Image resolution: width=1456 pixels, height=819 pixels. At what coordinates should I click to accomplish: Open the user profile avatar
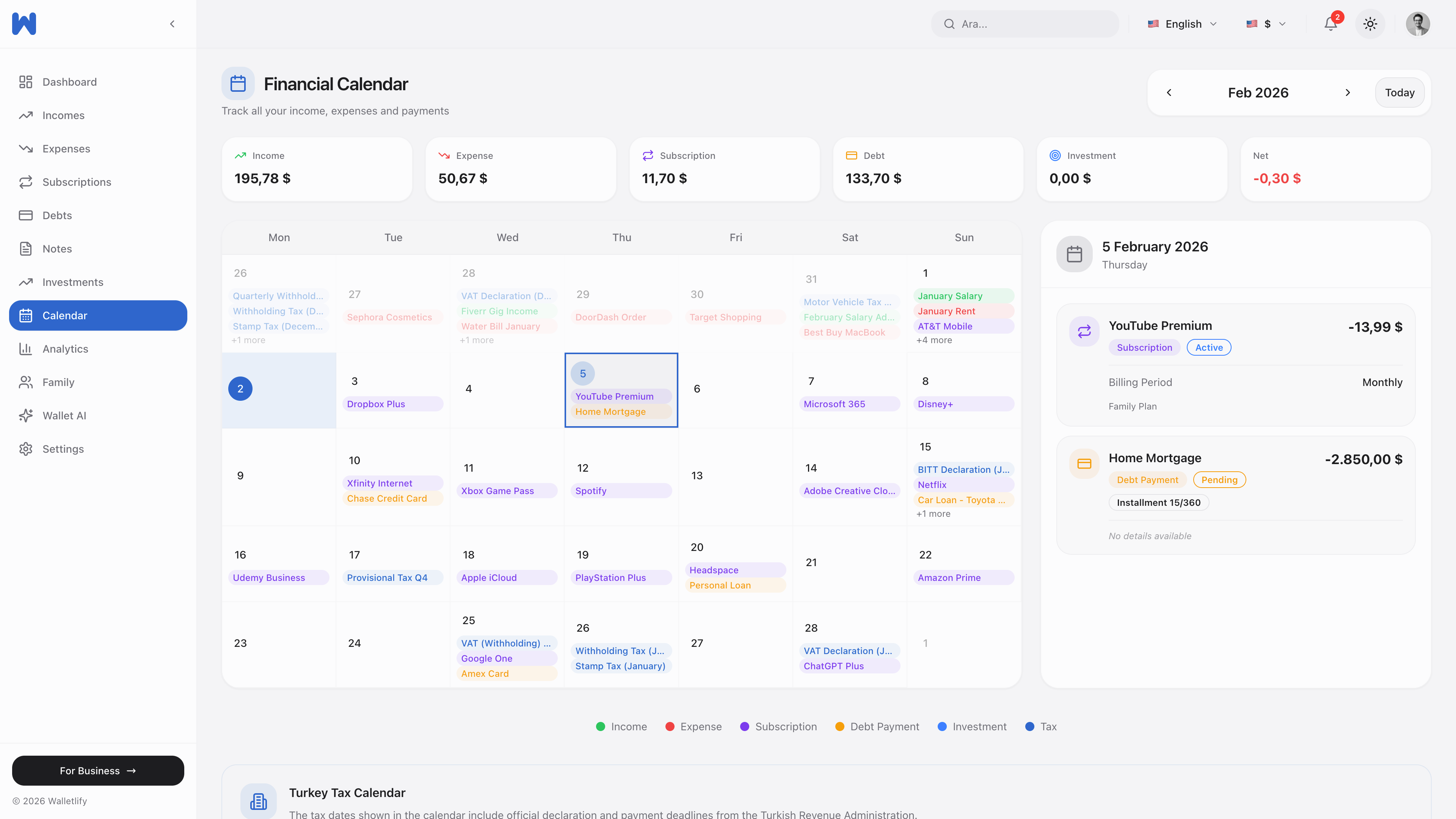point(1417,24)
